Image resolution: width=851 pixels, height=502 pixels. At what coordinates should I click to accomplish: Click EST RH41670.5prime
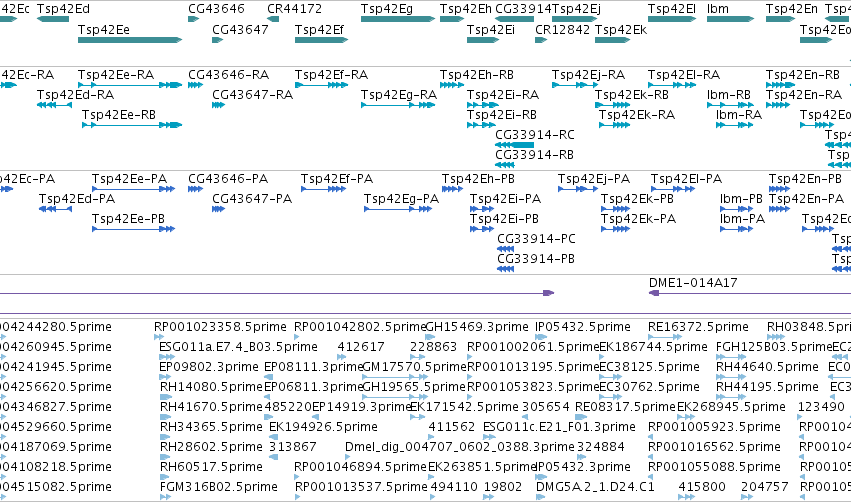pos(211,407)
